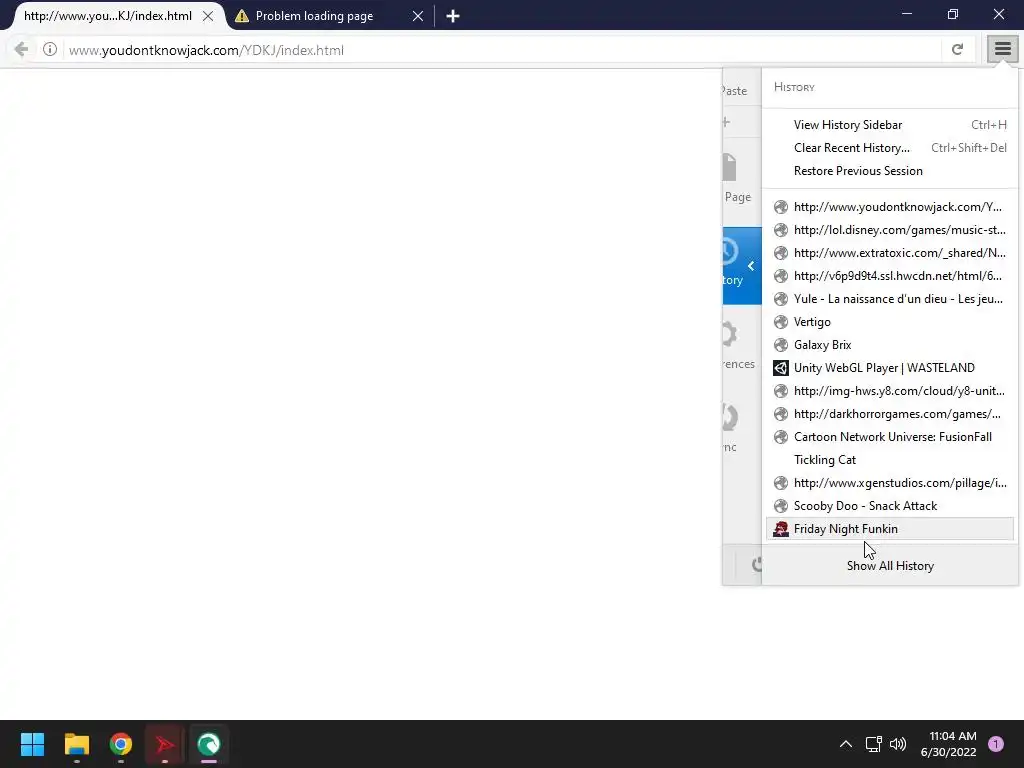Image resolution: width=1024 pixels, height=768 pixels.
Task: Show site information icon in address bar
Action: tap(50, 50)
